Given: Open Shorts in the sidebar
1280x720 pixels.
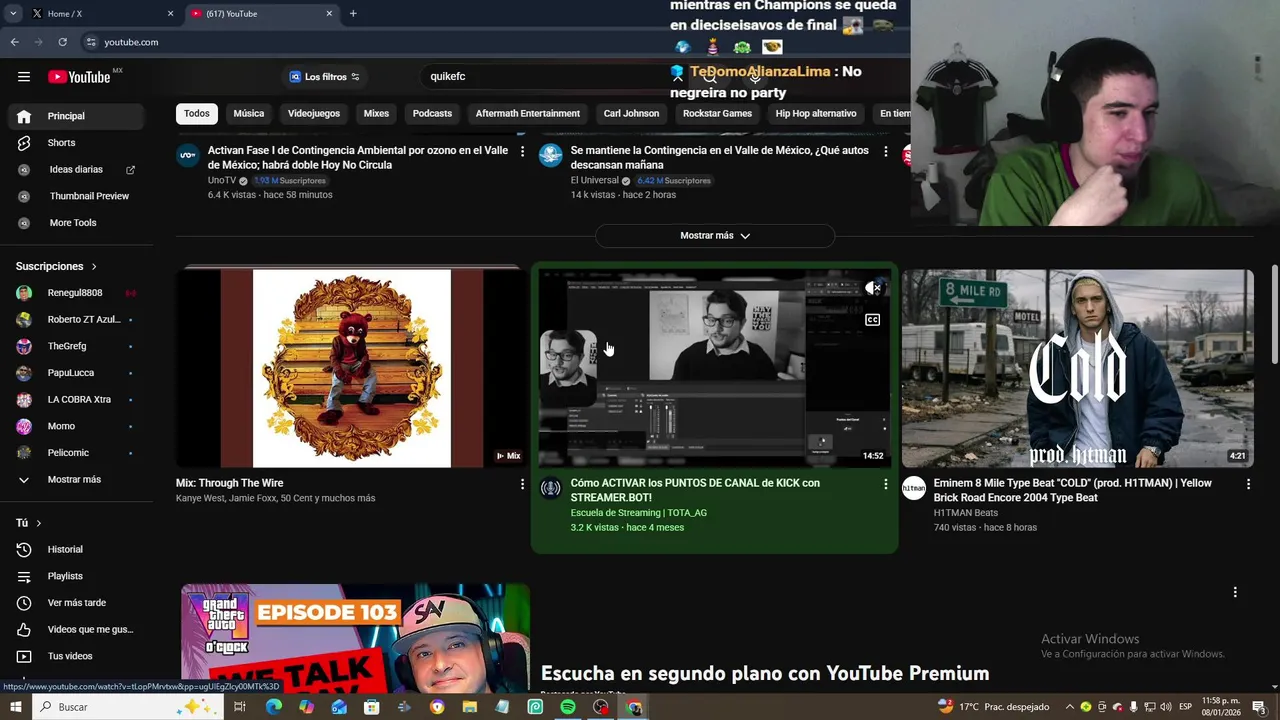Looking at the screenshot, I should pos(77,143).
